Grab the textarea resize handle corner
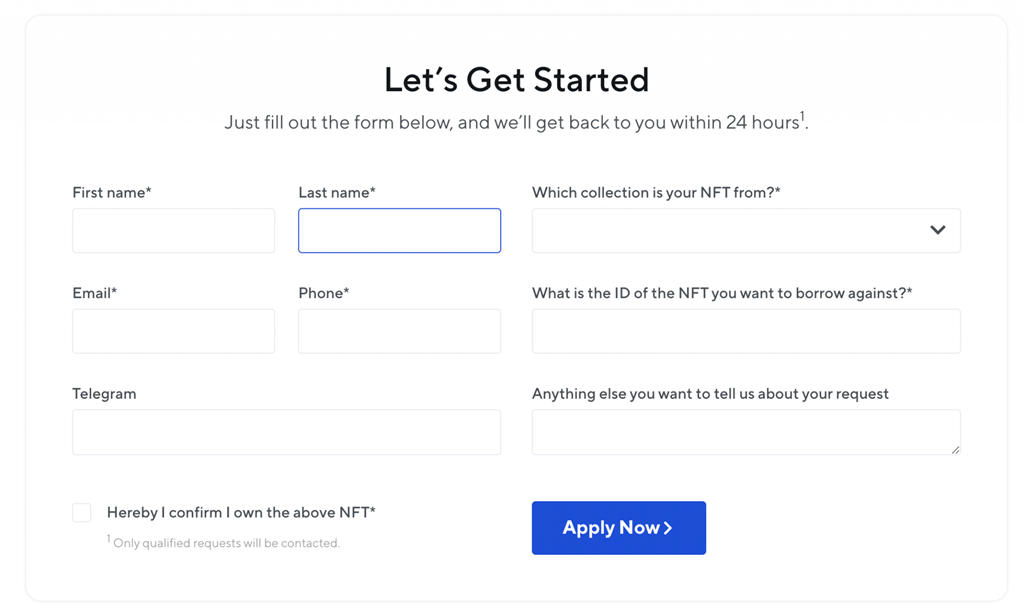Viewport: 1024px width, 613px height. pos(955,449)
